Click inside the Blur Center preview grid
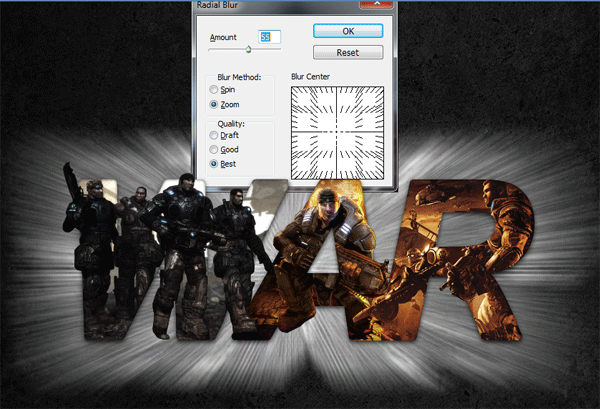600x409 pixels. (337, 132)
